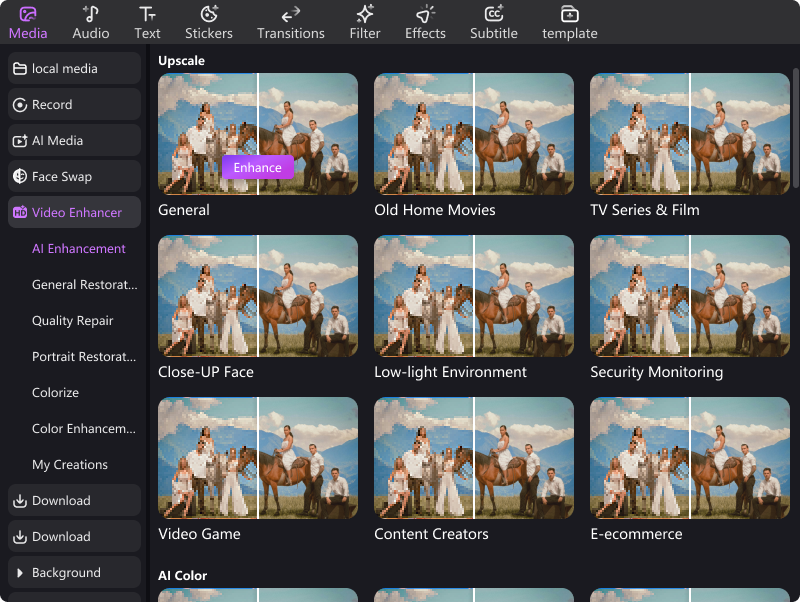The width and height of the screenshot is (800, 602).
Task: Open My Creations submenu item
Action: [70, 465]
